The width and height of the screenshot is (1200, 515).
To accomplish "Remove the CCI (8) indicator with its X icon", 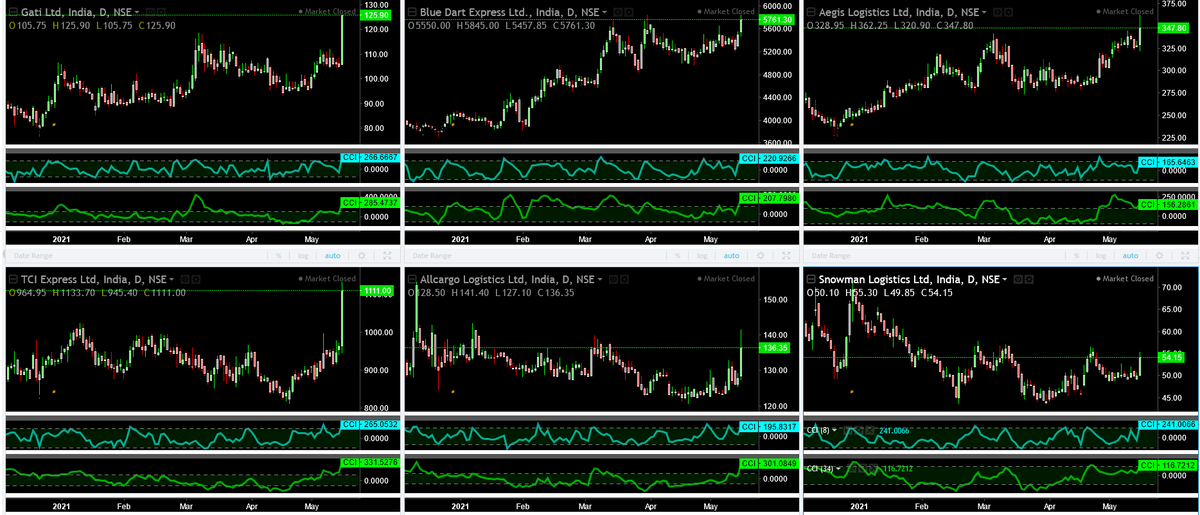I will pos(870,430).
